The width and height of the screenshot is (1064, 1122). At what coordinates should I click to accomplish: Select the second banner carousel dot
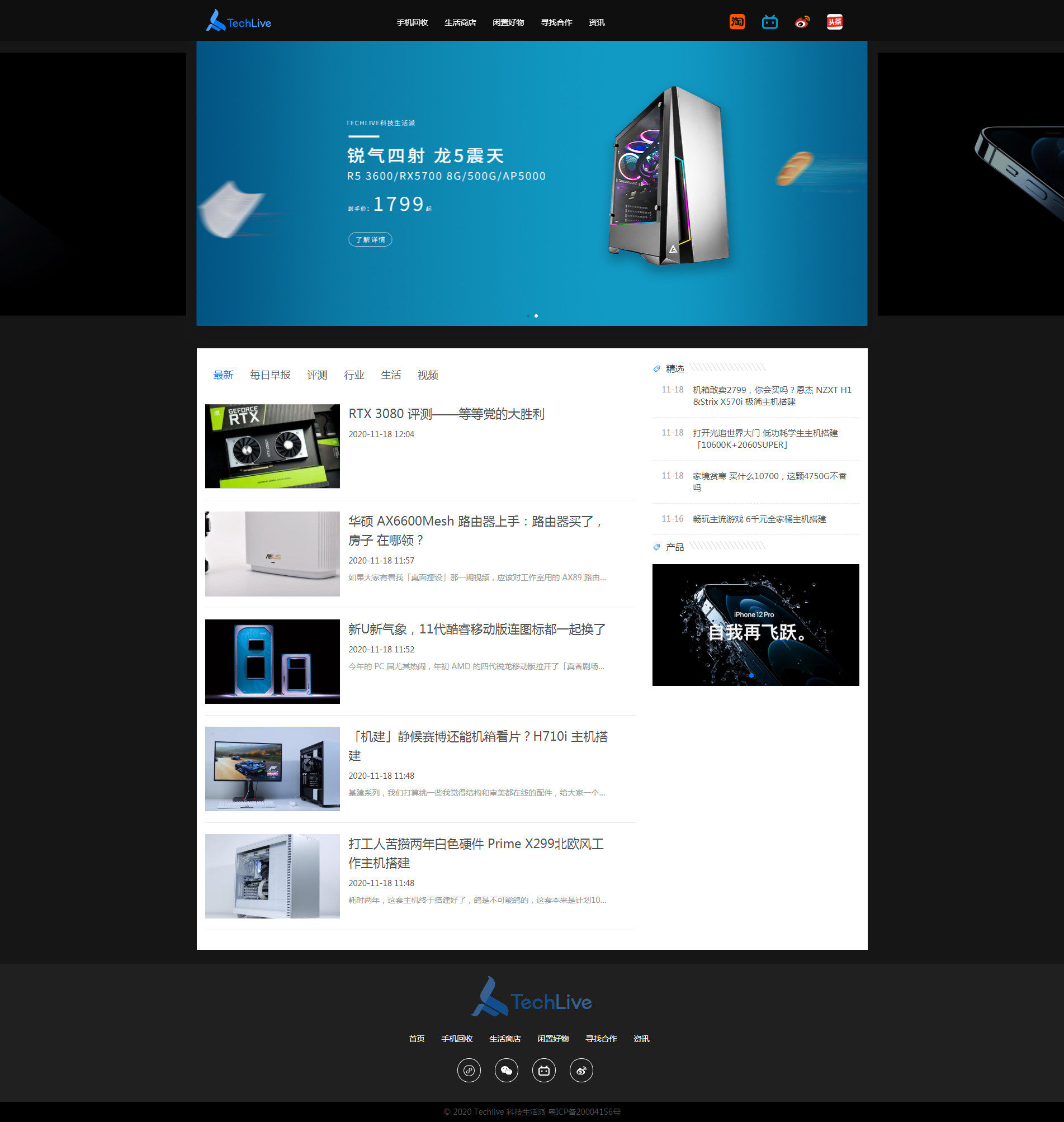[536, 316]
